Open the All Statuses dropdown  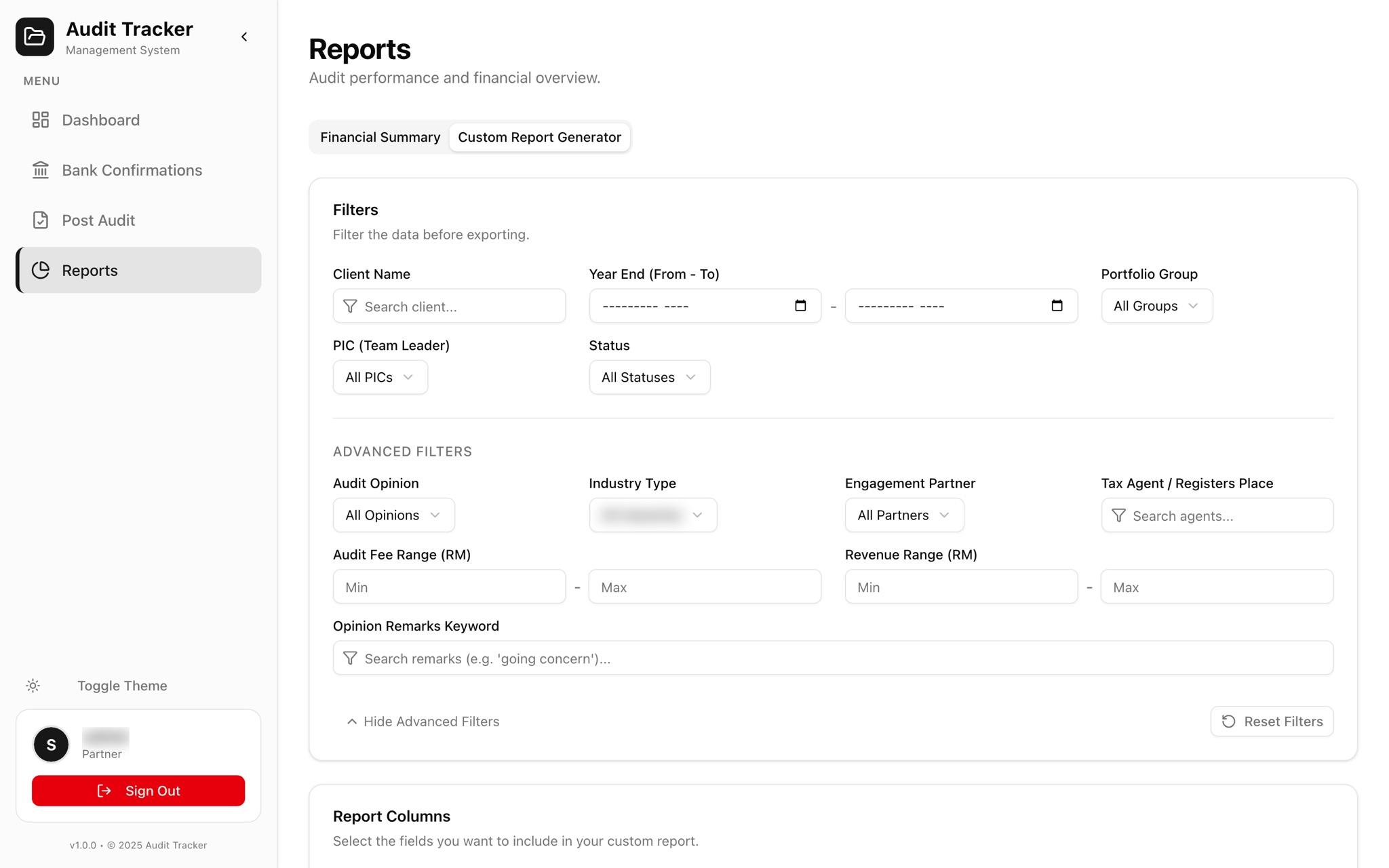point(649,377)
